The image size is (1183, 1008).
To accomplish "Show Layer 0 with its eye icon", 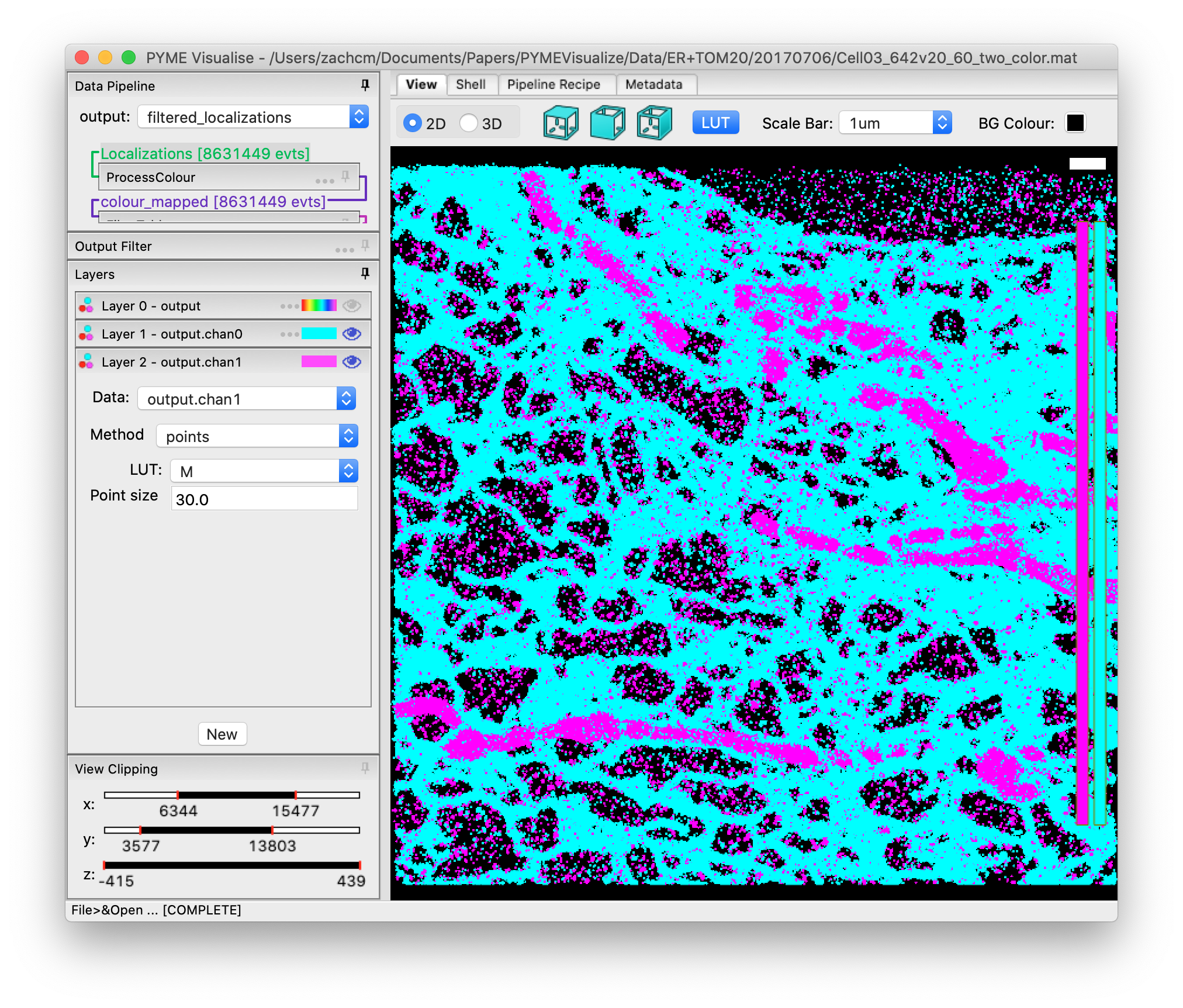I will point(352,305).
